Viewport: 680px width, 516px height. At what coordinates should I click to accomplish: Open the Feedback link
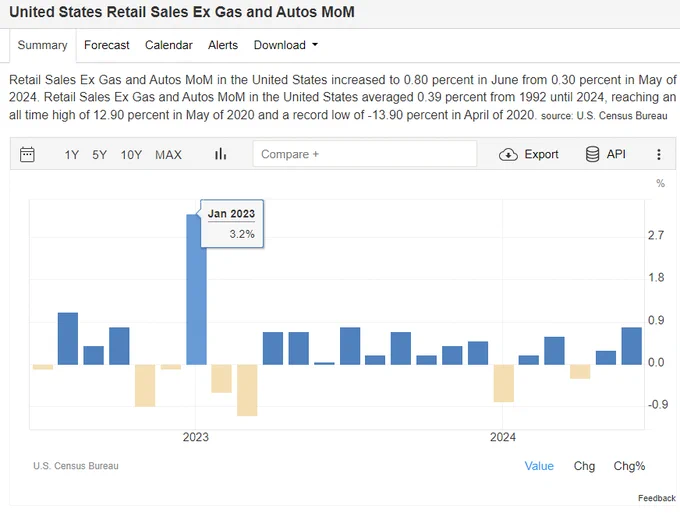click(657, 498)
